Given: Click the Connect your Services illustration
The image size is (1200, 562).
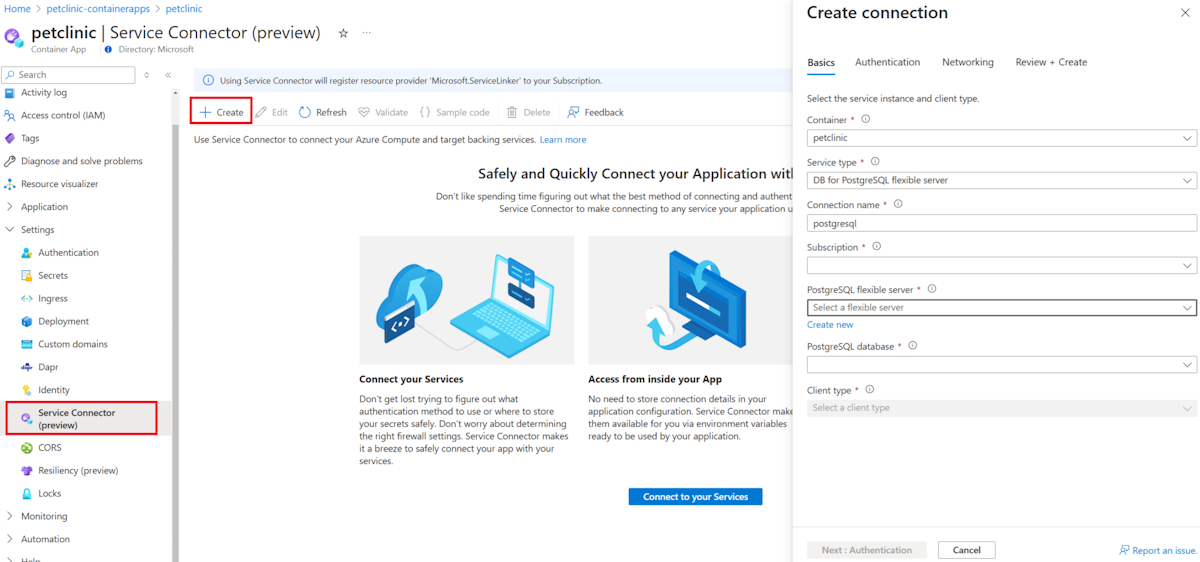Looking at the screenshot, I should (x=466, y=300).
